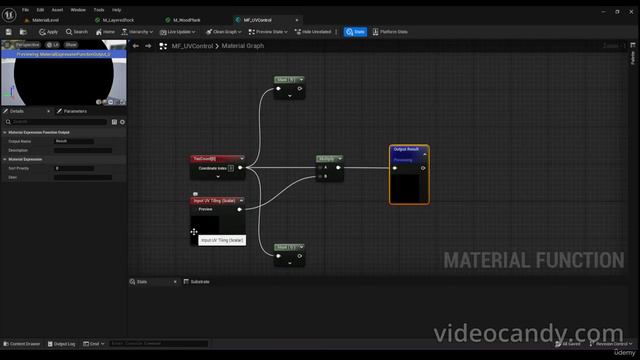Switch to the M_LayeredRock tab
640x360 pixels.
point(118,20)
